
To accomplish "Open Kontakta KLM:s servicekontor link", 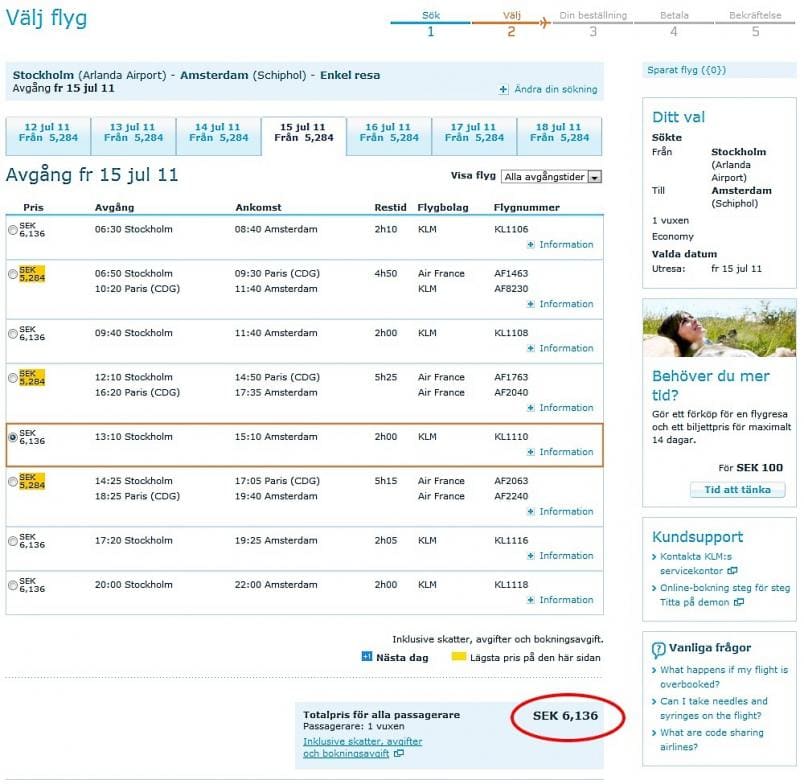I will pyautogui.click(x=702, y=562).
